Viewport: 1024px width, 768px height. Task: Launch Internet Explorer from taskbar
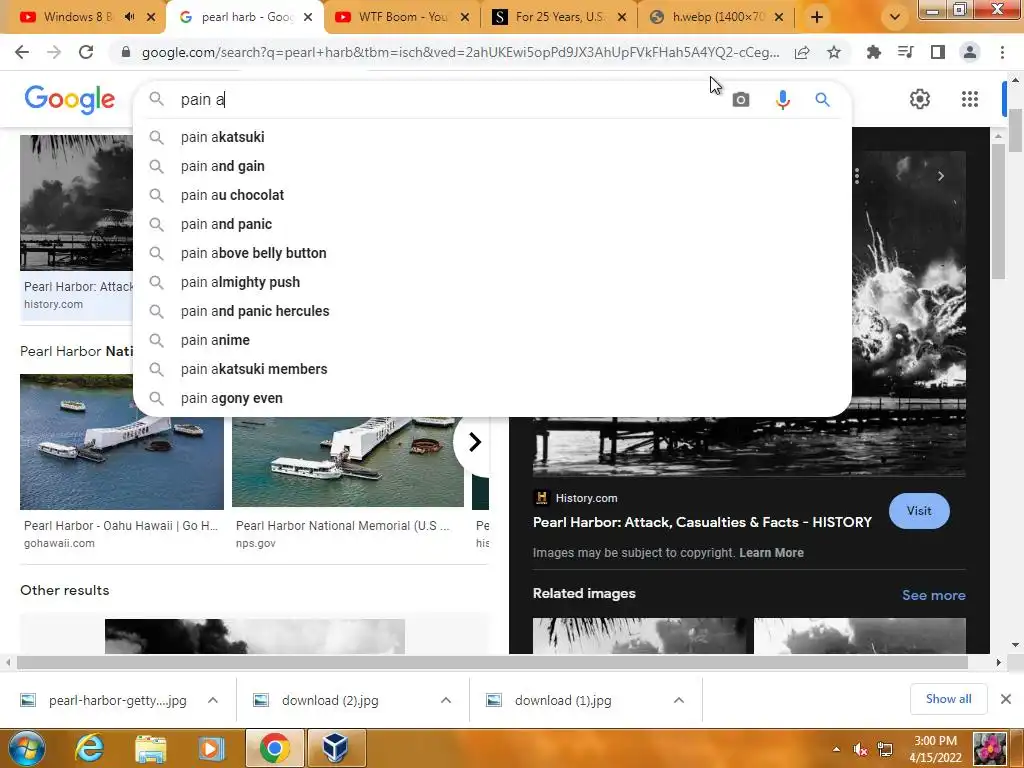pos(89,748)
